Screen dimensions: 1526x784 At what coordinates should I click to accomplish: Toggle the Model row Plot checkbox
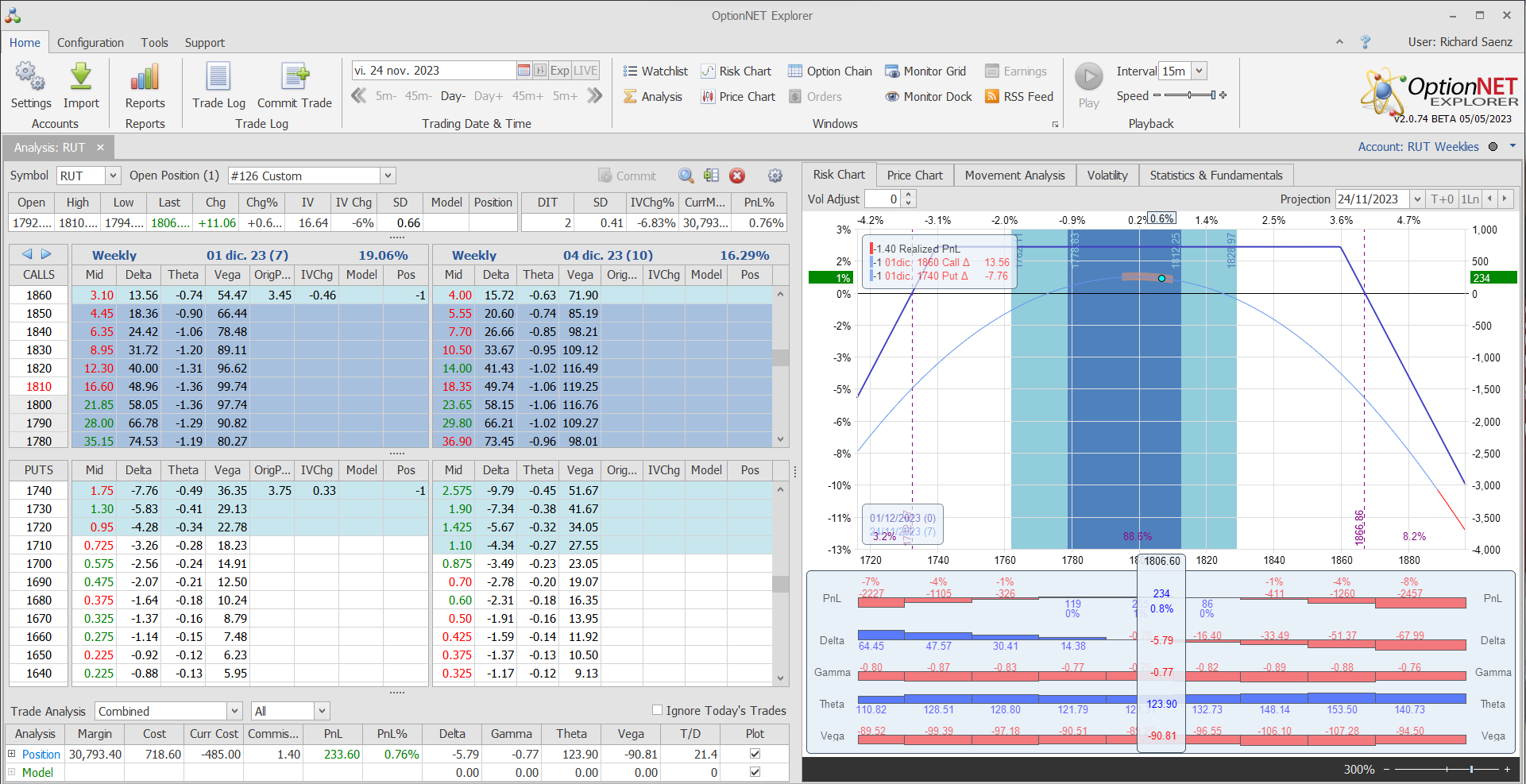coord(755,772)
